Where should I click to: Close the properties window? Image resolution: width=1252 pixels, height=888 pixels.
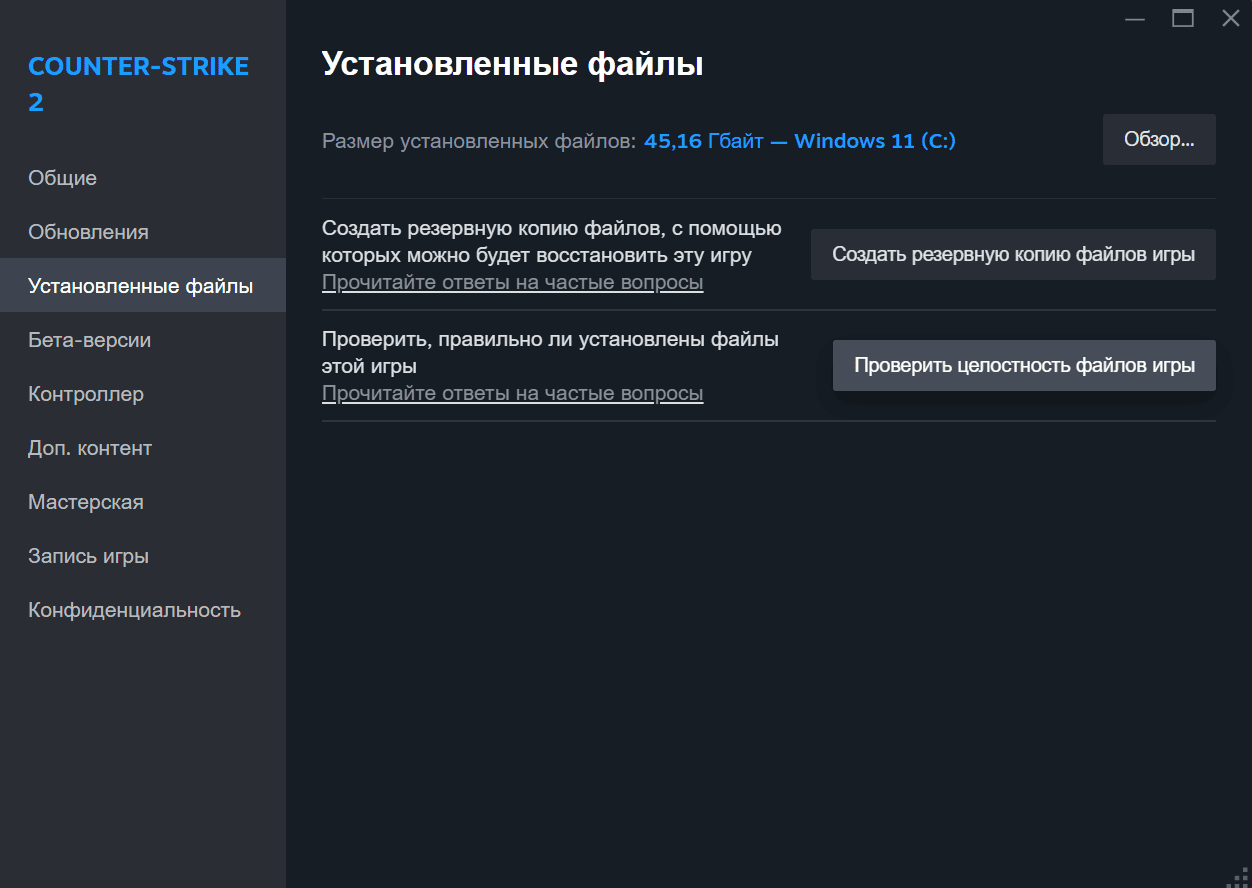[x=1230, y=18]
